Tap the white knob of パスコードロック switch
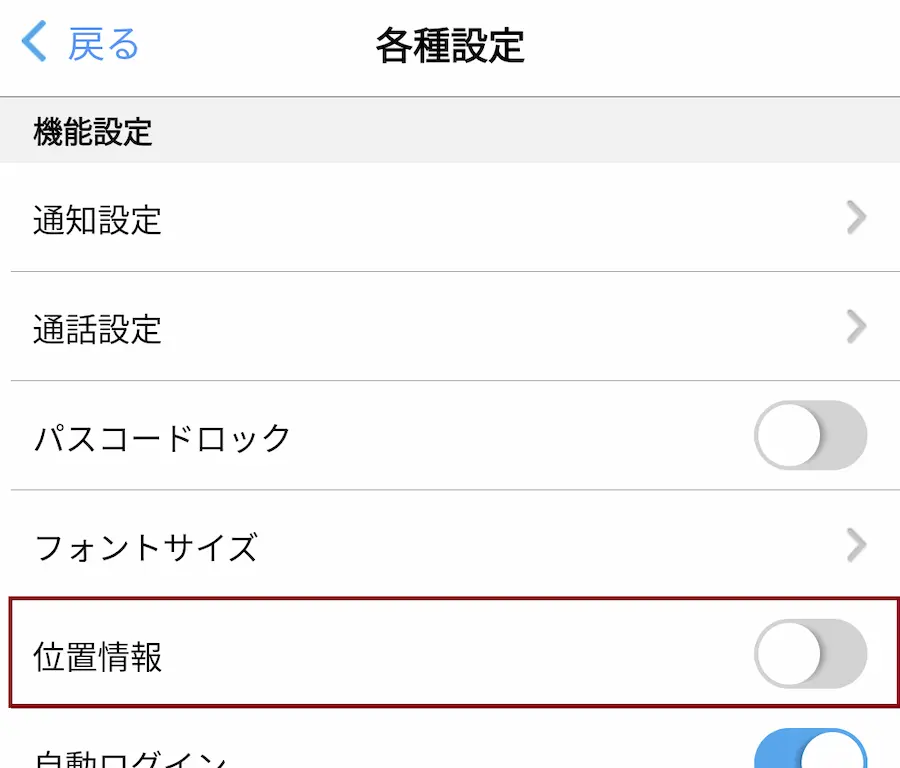Viewport: 900px width, 768px height. 789,435
